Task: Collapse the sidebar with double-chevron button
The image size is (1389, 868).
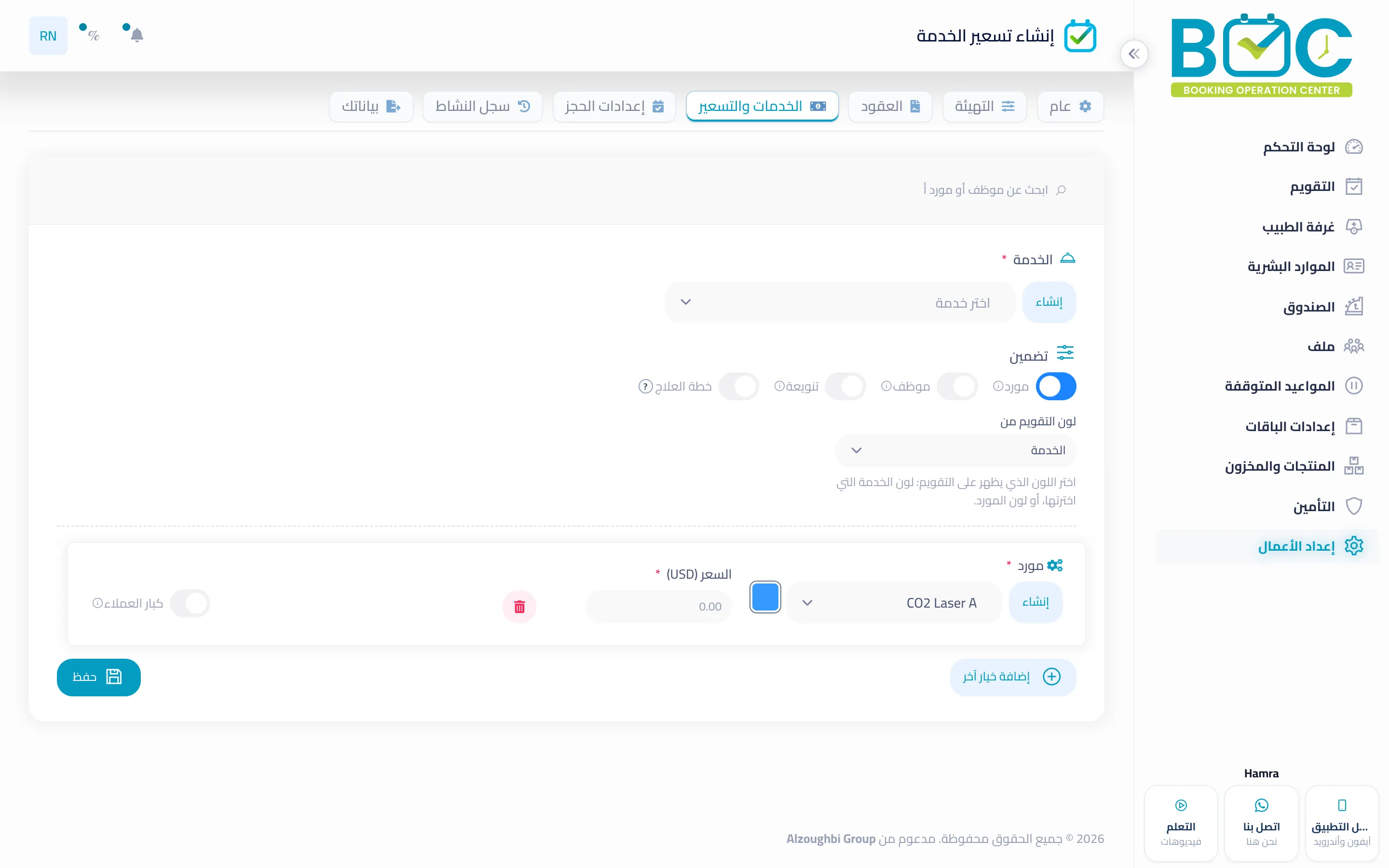Action: (1133, 54)
